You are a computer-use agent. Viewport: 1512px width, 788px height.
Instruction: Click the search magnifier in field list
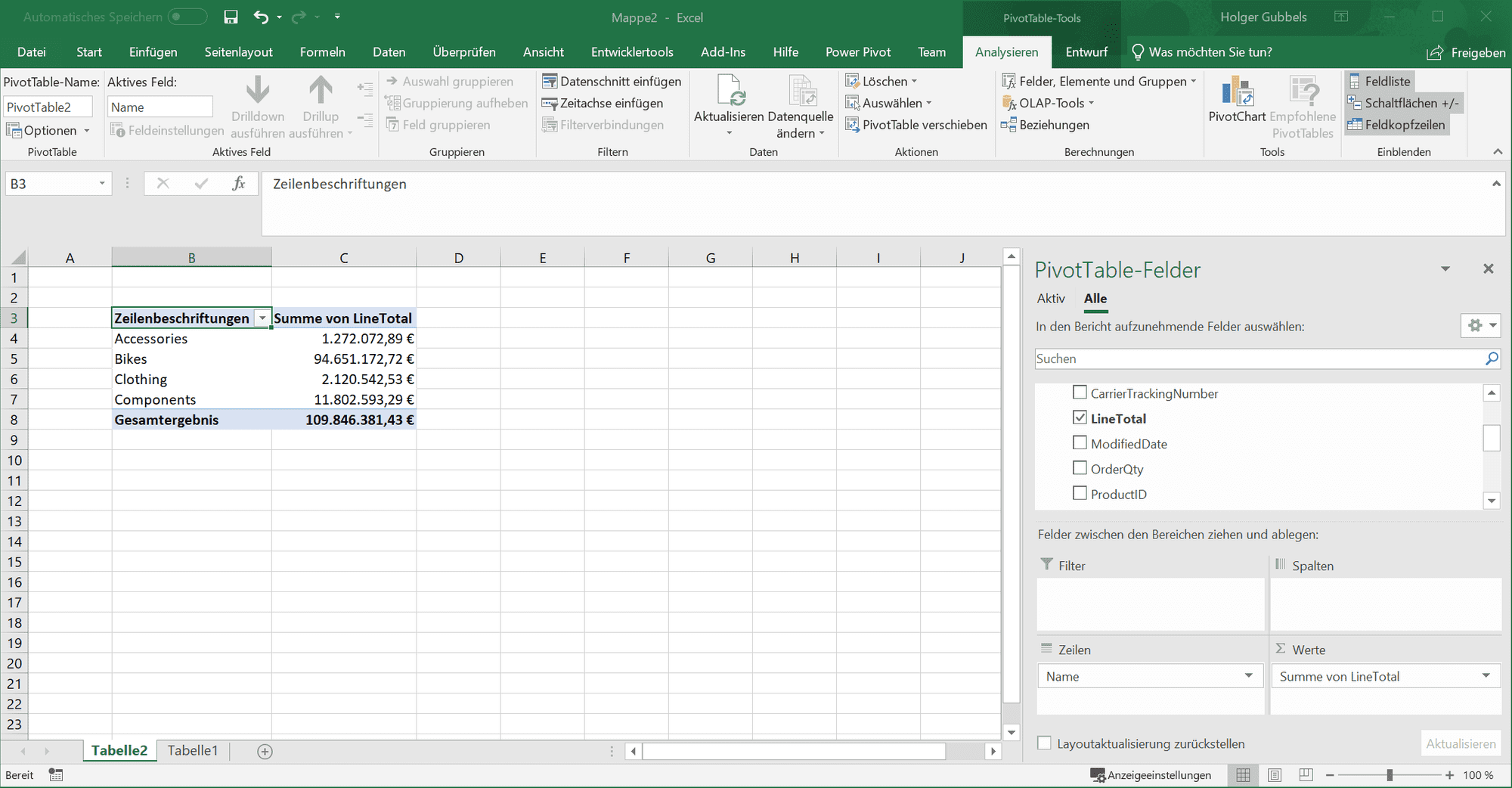1492,358
